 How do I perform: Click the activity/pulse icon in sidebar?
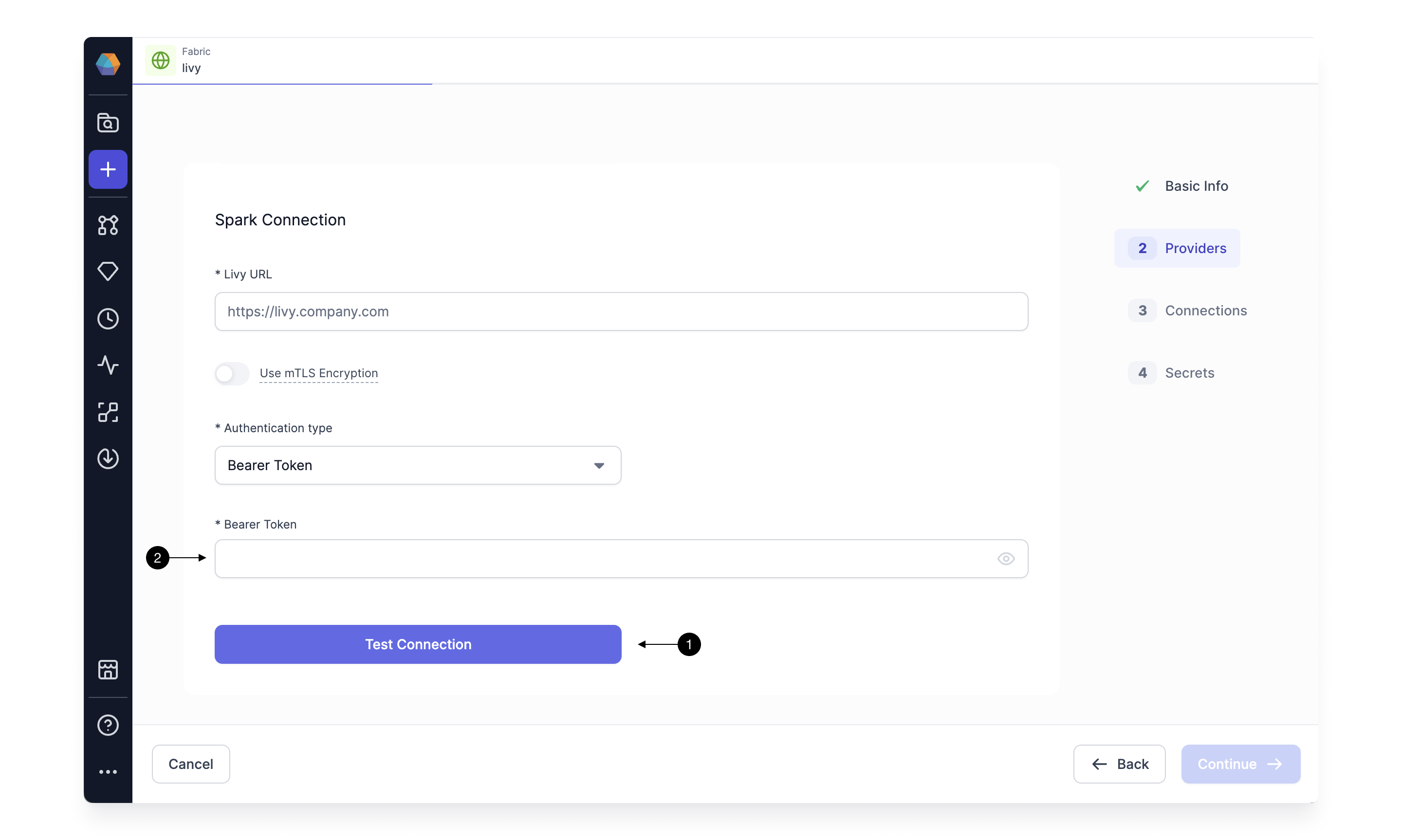(x=107, y=364)
